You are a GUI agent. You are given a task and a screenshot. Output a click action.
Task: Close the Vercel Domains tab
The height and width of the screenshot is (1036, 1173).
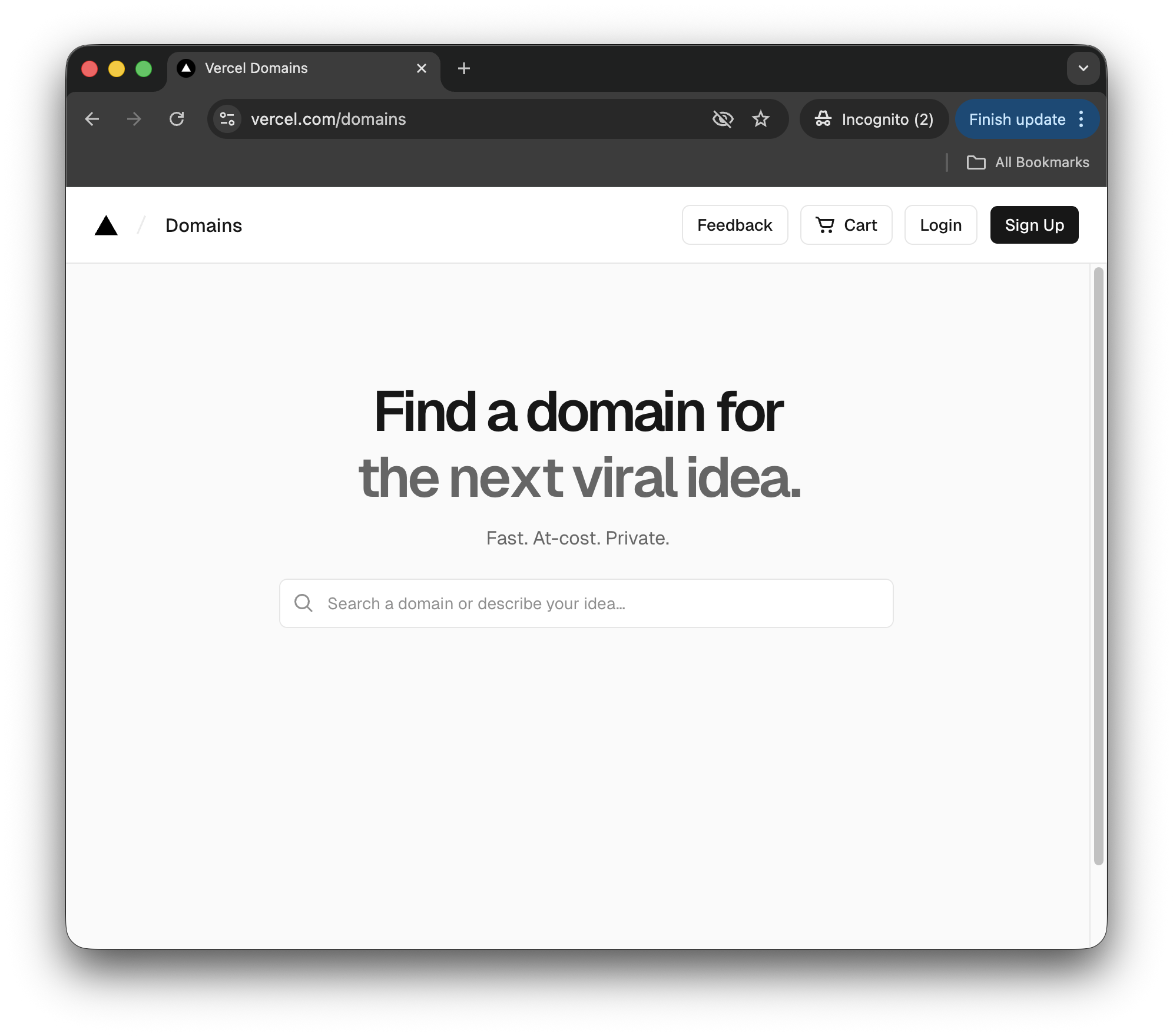tap(422, 69)
